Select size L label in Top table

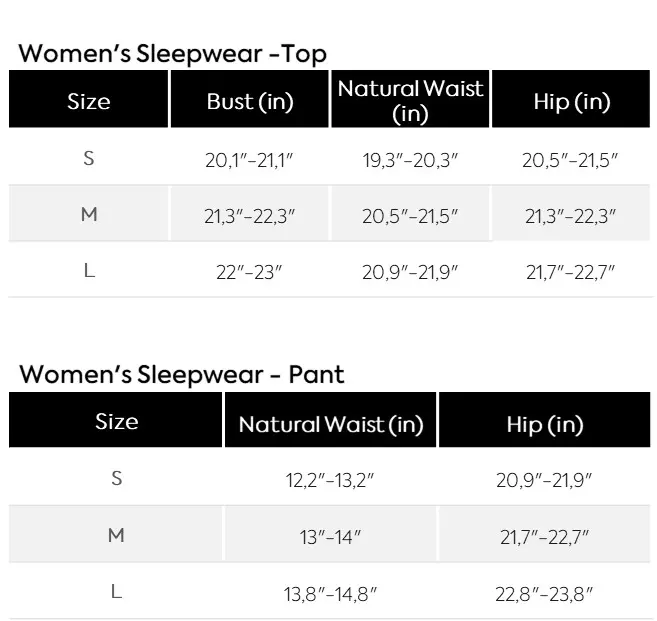pos(89,271)
